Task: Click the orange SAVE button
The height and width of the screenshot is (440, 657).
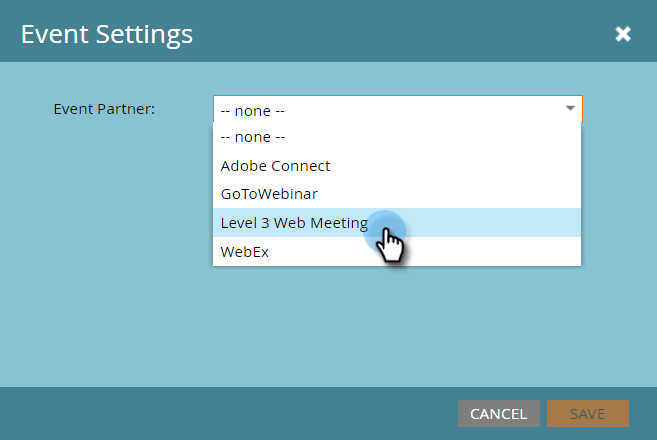Action: coord(587,414)
